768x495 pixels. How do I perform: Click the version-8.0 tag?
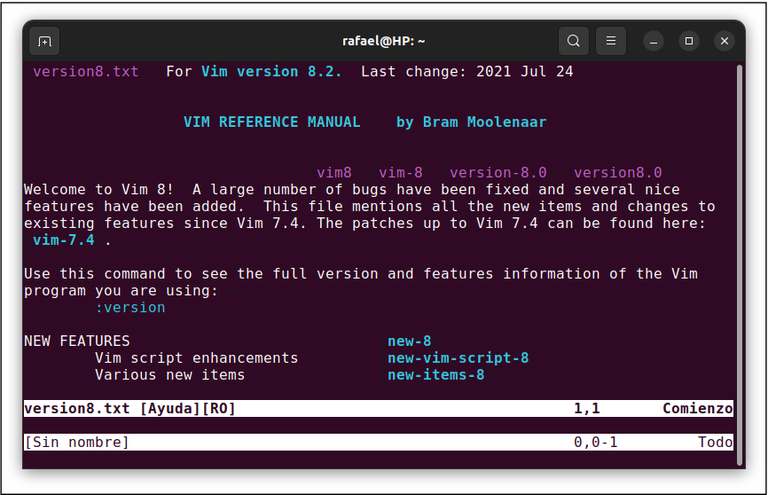498,172
